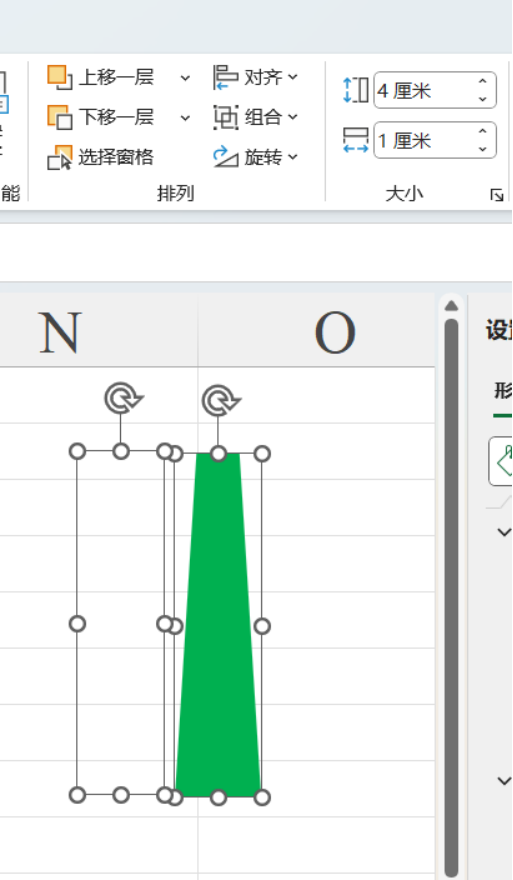513x880 pixels.
Task: Click the Group objects icon
Action: tap(226, 117)
